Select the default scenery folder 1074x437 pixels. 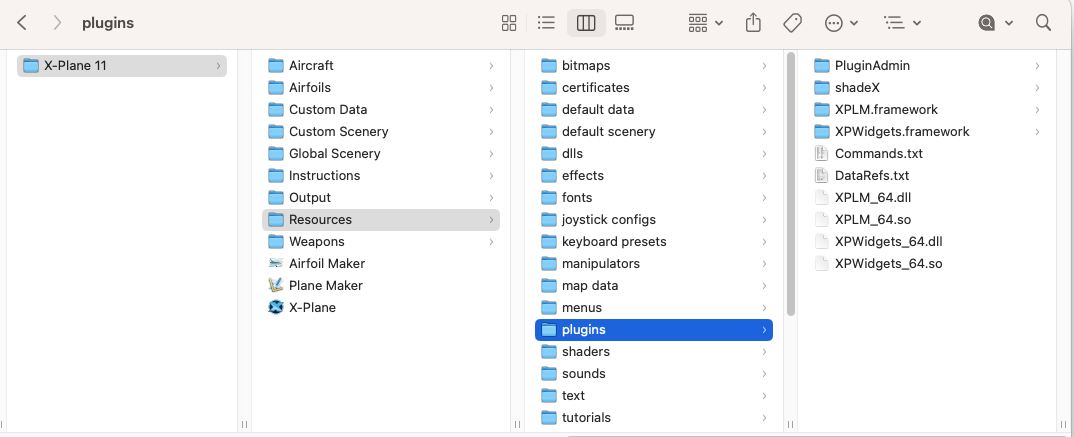[x=654, y=132]
